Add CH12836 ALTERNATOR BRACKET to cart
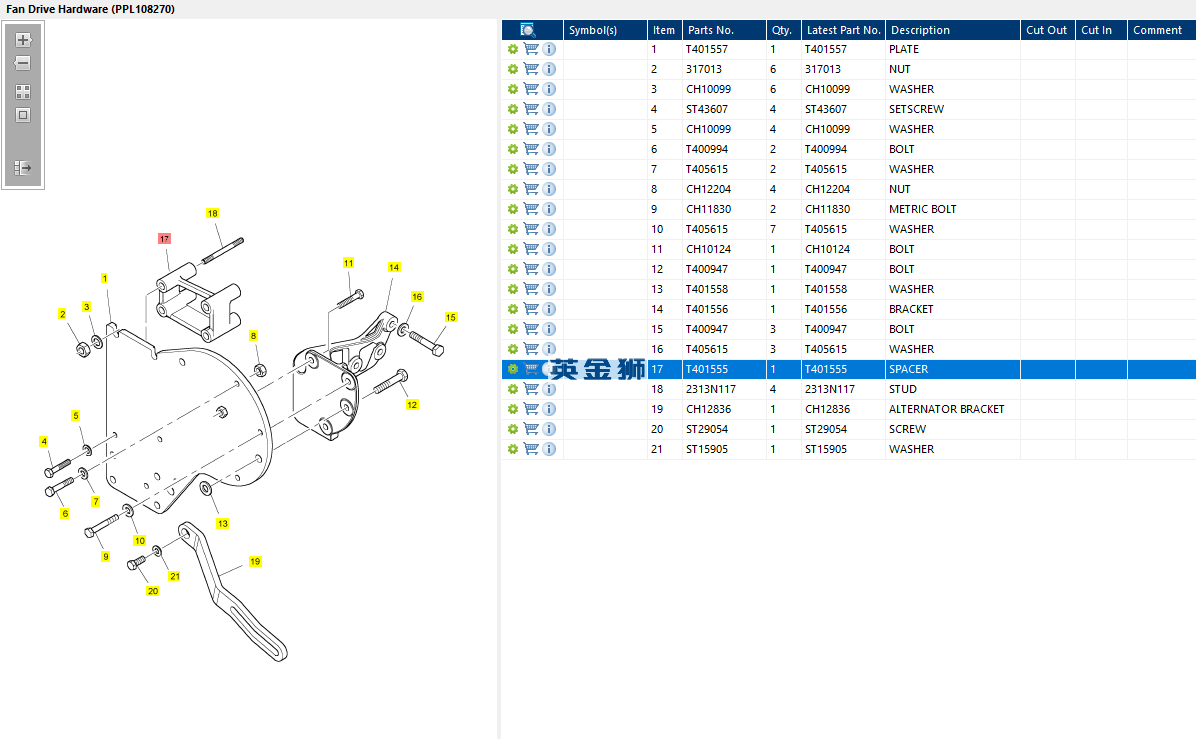This screenshot has width=1196, height=739. pos(531,409)
